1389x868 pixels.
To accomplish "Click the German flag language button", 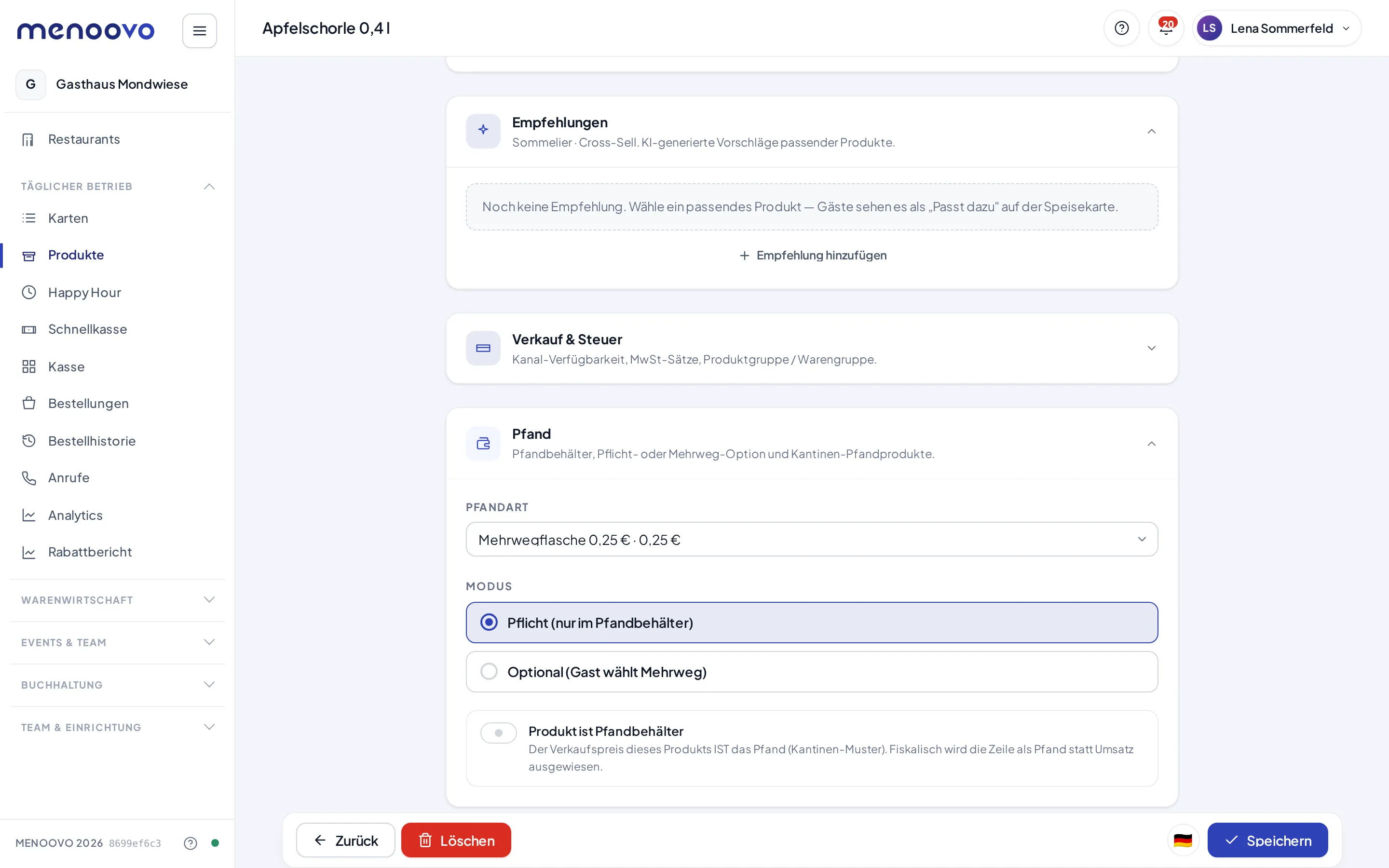I will pos(1183,840).
